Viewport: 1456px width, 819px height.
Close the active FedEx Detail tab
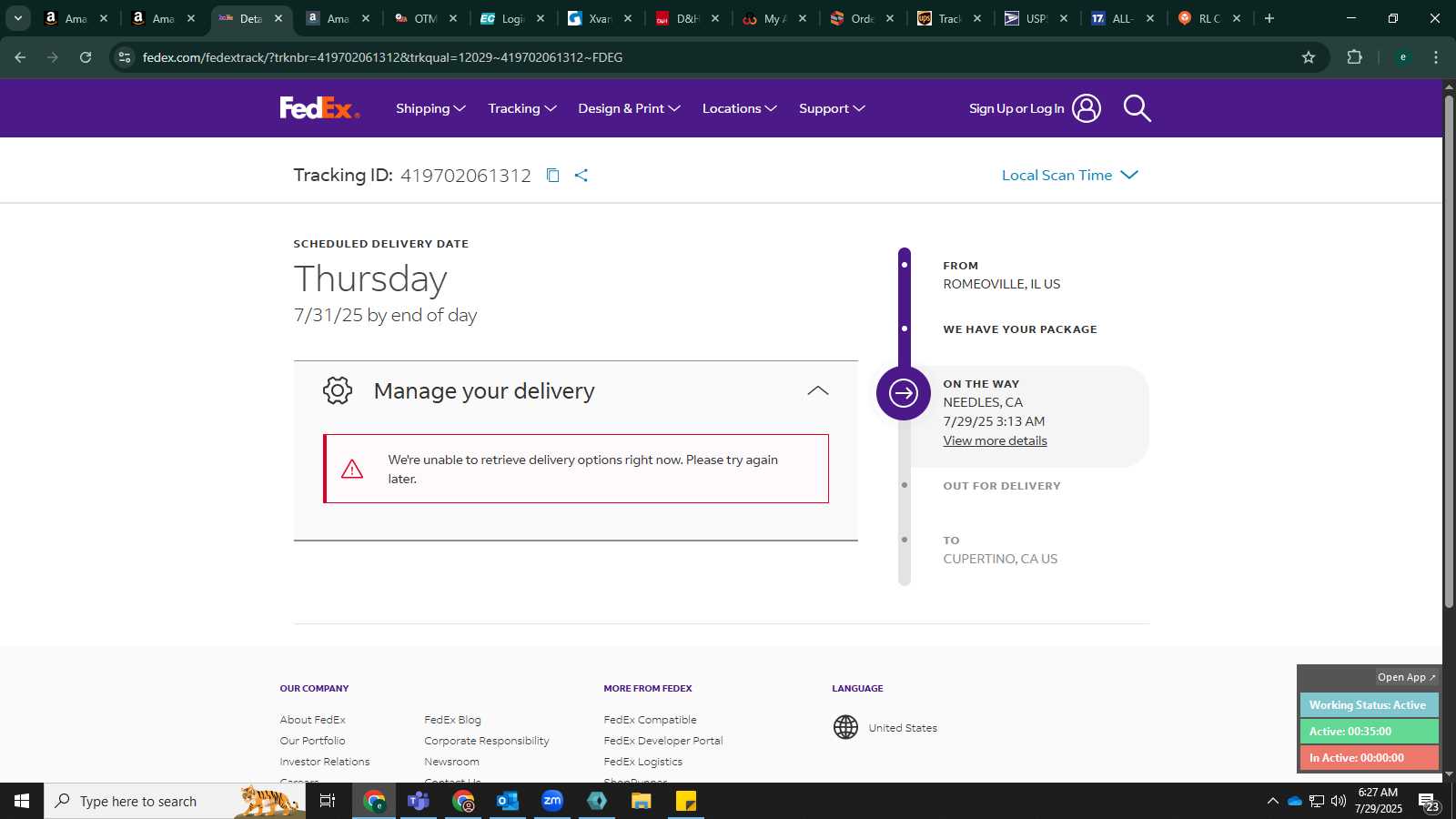(x=278, y=18)
